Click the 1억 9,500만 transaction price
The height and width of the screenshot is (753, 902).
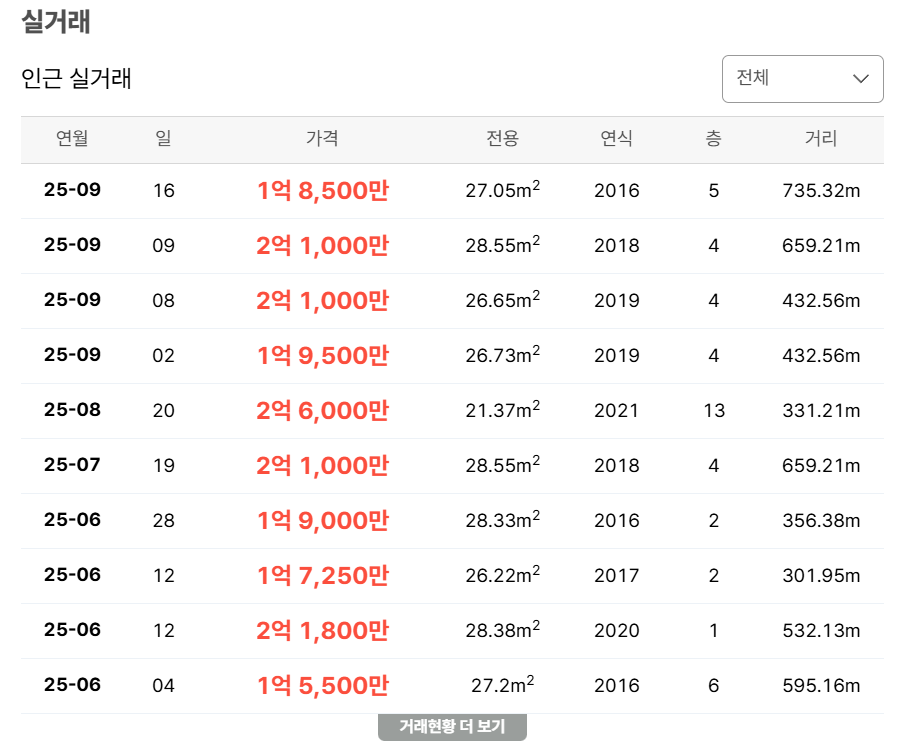point(322,355)
